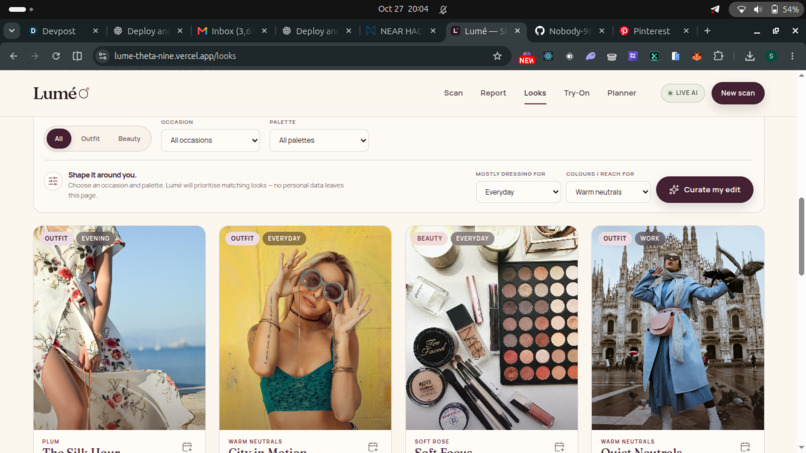
Task: Open the MetaMask fox extension
Action: [x=697, y=56]
